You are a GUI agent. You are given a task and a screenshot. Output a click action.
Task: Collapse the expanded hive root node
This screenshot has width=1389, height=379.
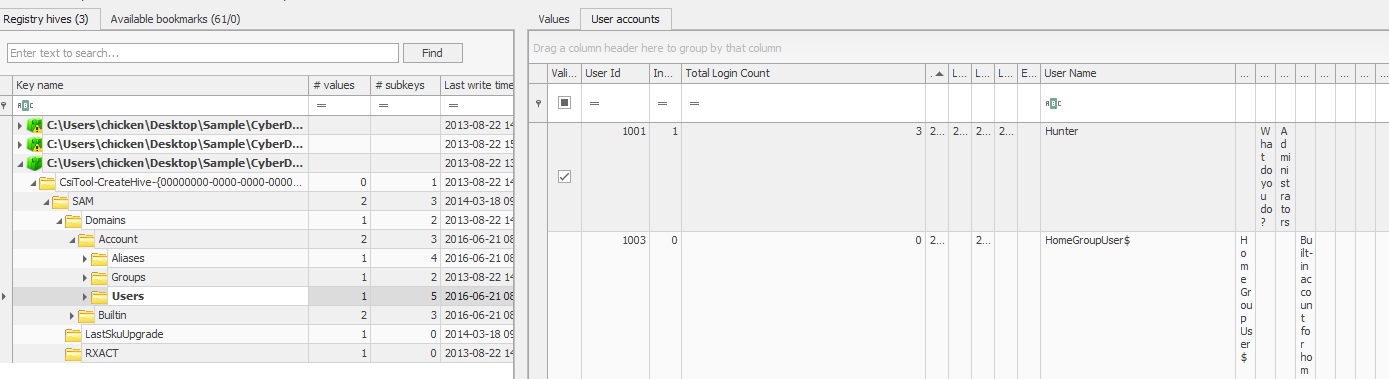20,163
